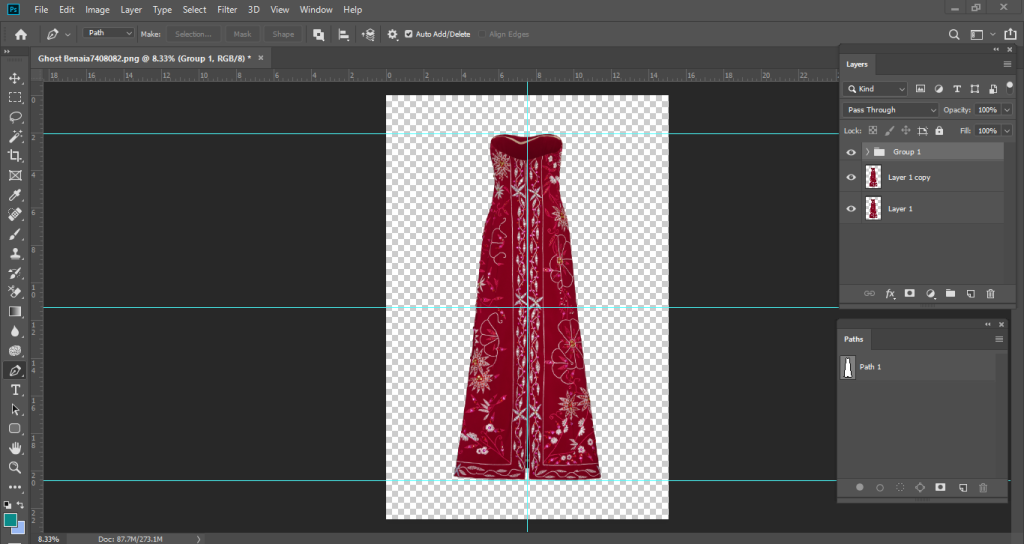Viewport: 1024px width, 544px height.
Task: Select the Eraser tool
Action: pos(14,292)
